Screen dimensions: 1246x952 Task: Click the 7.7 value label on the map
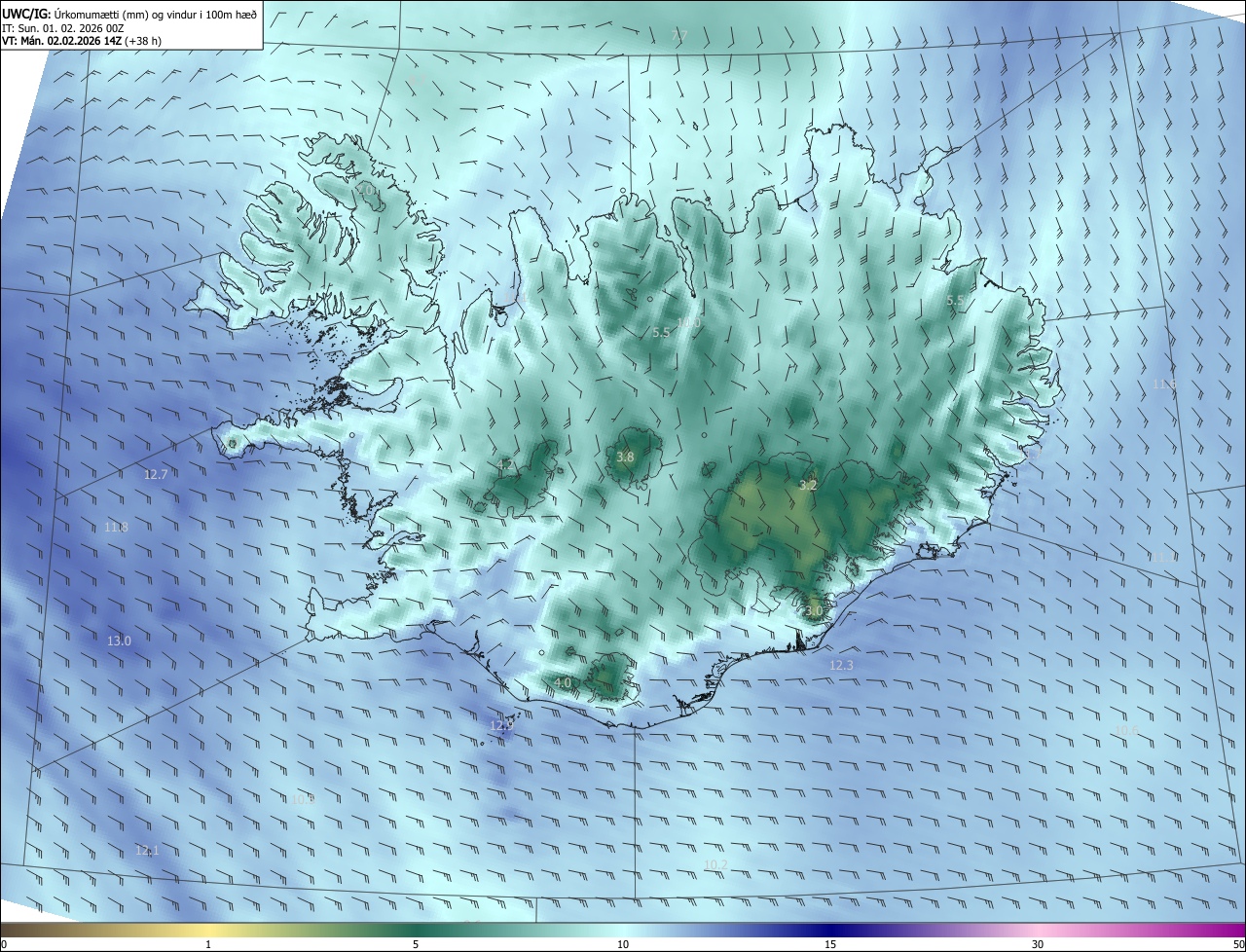point(679,35)
